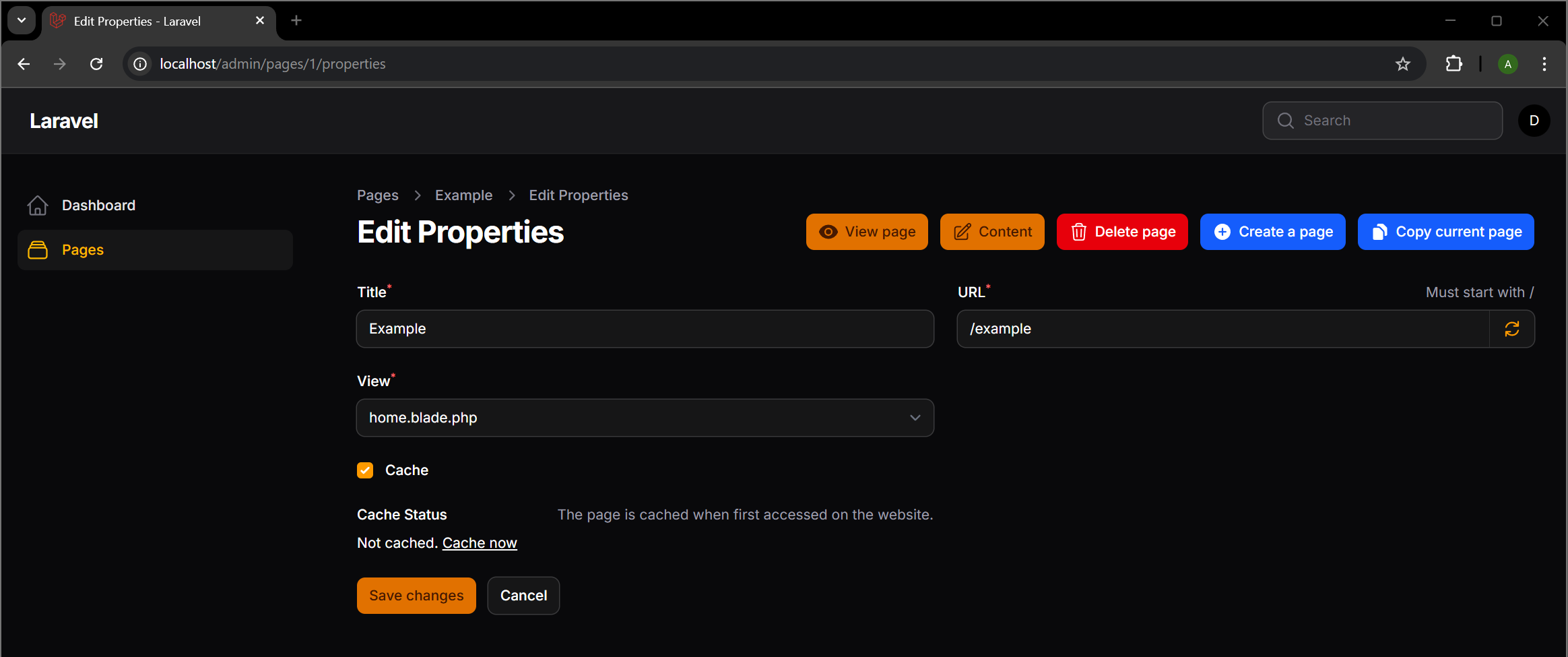Open the browser tab search chevron
1568x657 pixels.
tap(21, 20)
